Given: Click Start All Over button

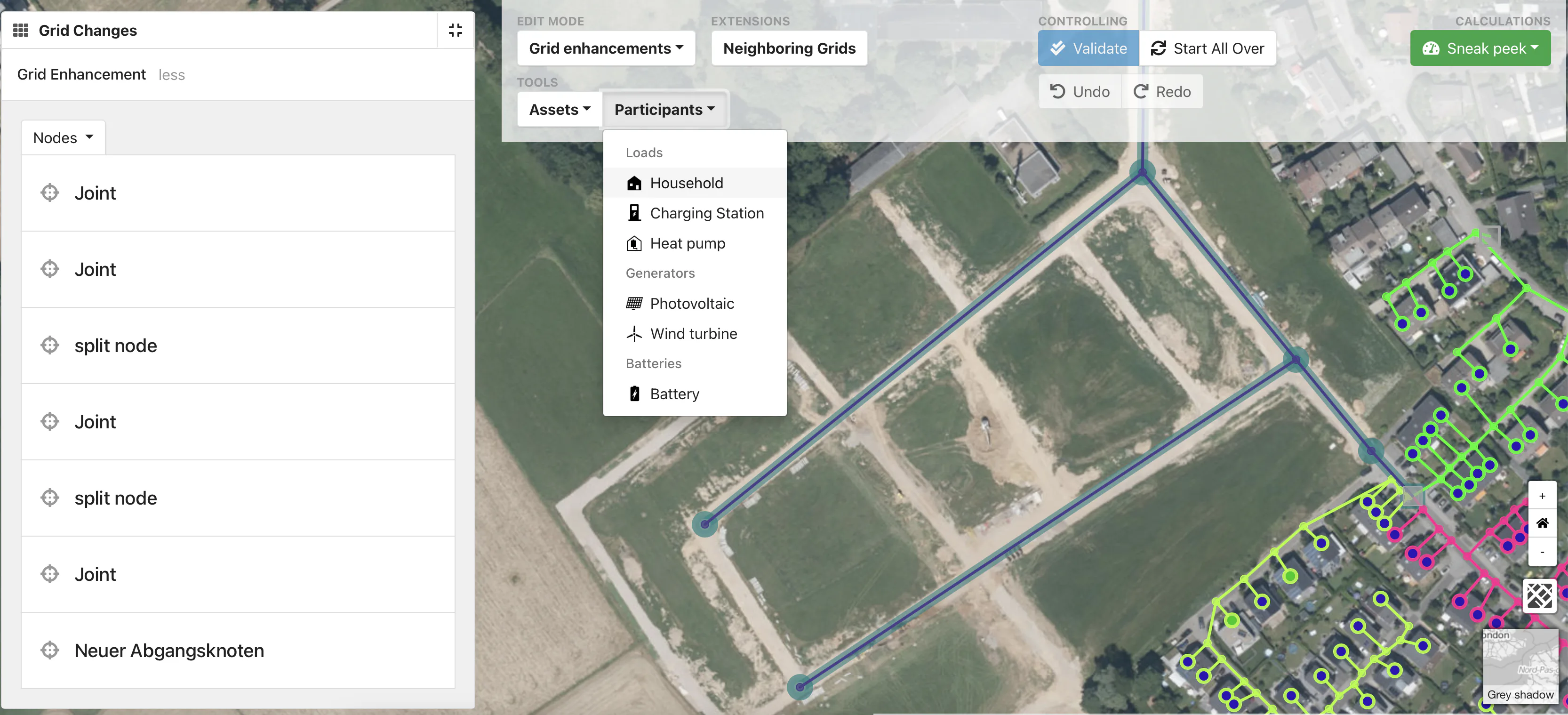Looking at the screenshot, I should coord(1207,48).
